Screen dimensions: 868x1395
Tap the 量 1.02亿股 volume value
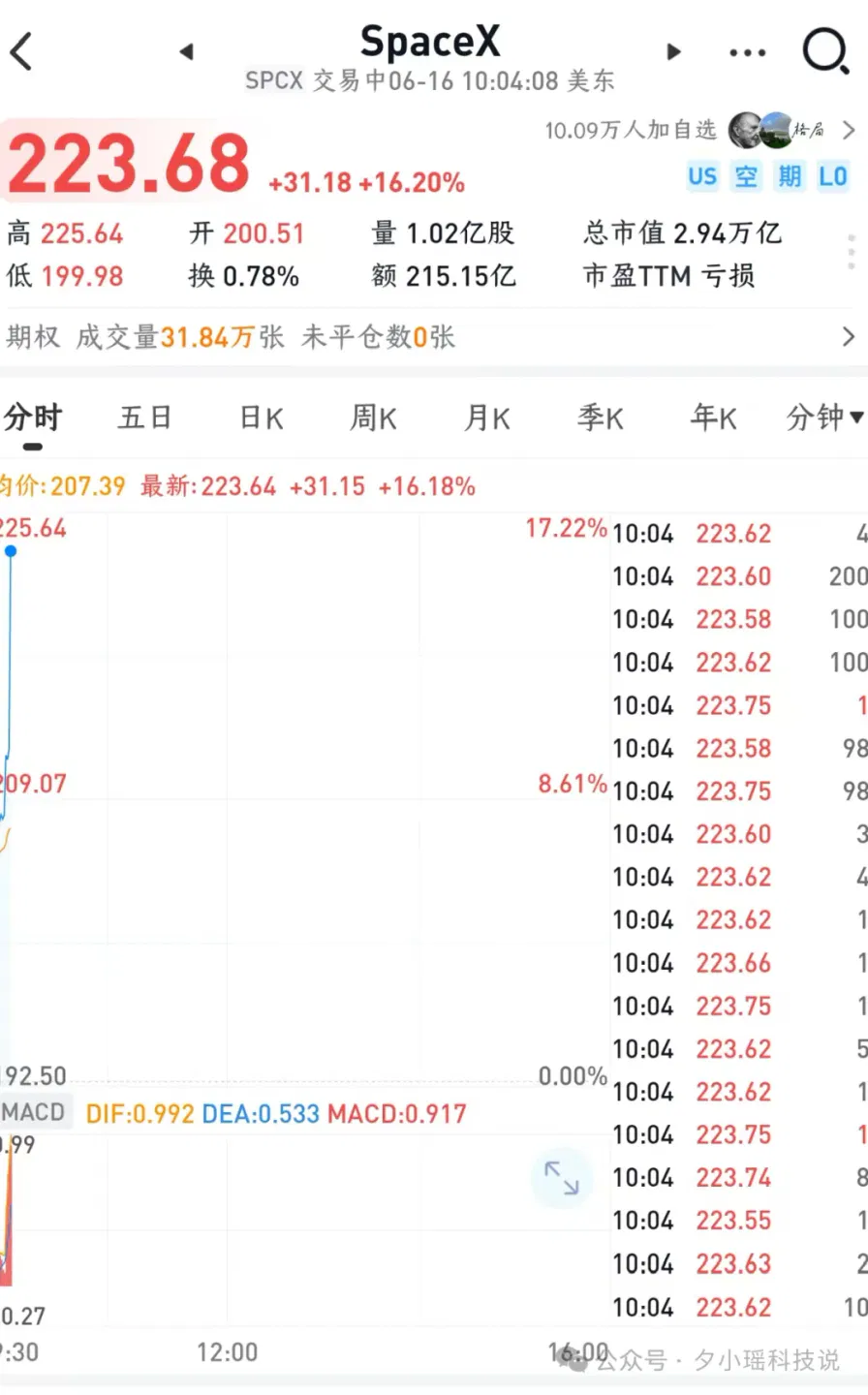pos(443,233)
